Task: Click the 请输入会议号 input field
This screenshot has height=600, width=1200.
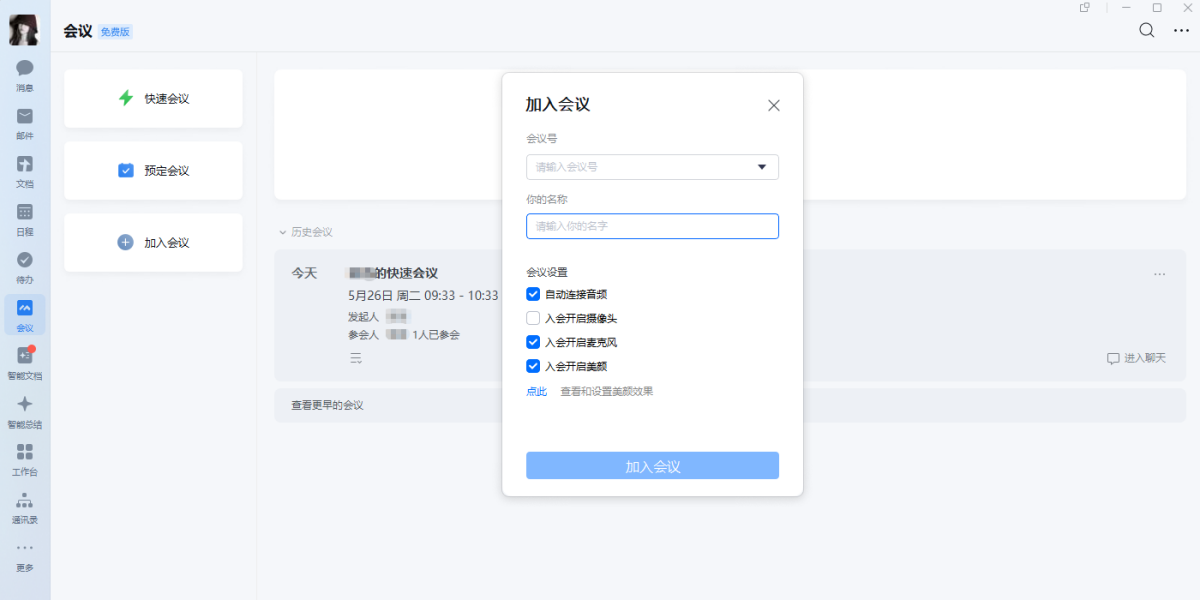Action: point(652,167)
